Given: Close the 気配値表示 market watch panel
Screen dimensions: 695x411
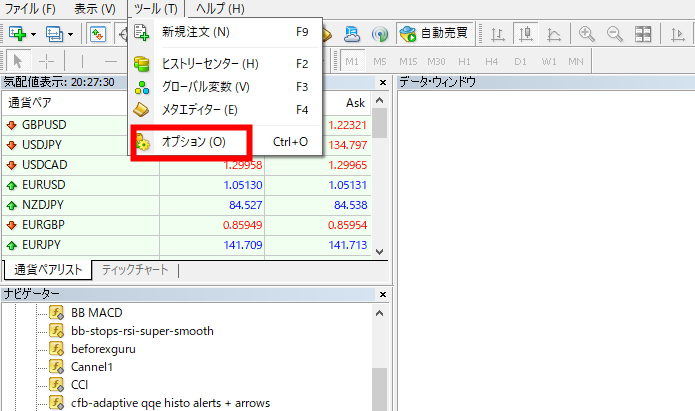Looking at the screenshot, I should [x=383, y=82].
